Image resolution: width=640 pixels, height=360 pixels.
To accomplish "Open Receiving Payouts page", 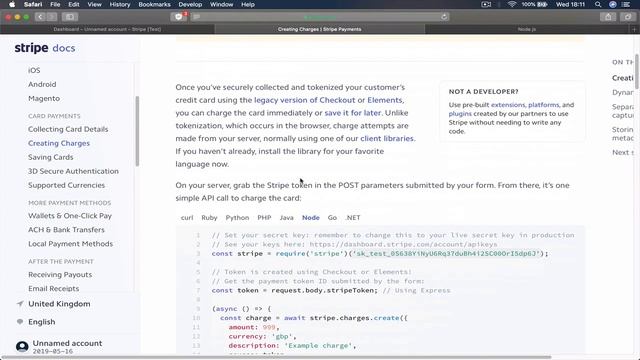I will (60, 274).
